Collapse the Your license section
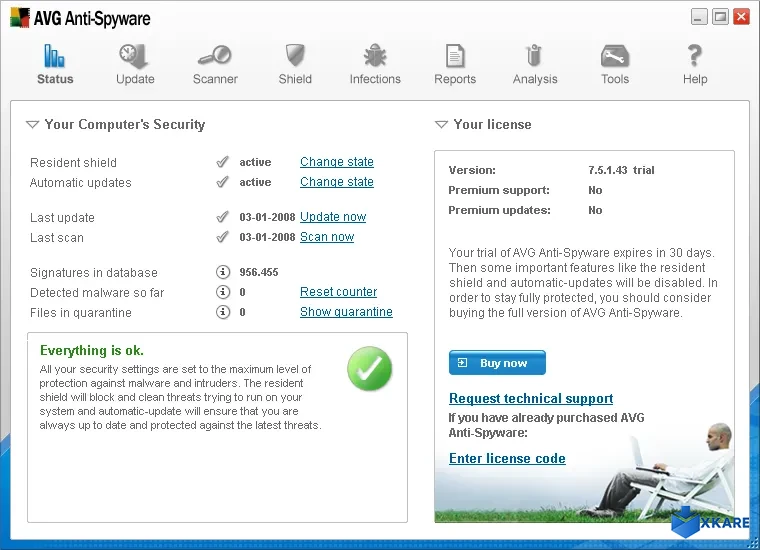760x550 pixels. (x=441, y=125)
